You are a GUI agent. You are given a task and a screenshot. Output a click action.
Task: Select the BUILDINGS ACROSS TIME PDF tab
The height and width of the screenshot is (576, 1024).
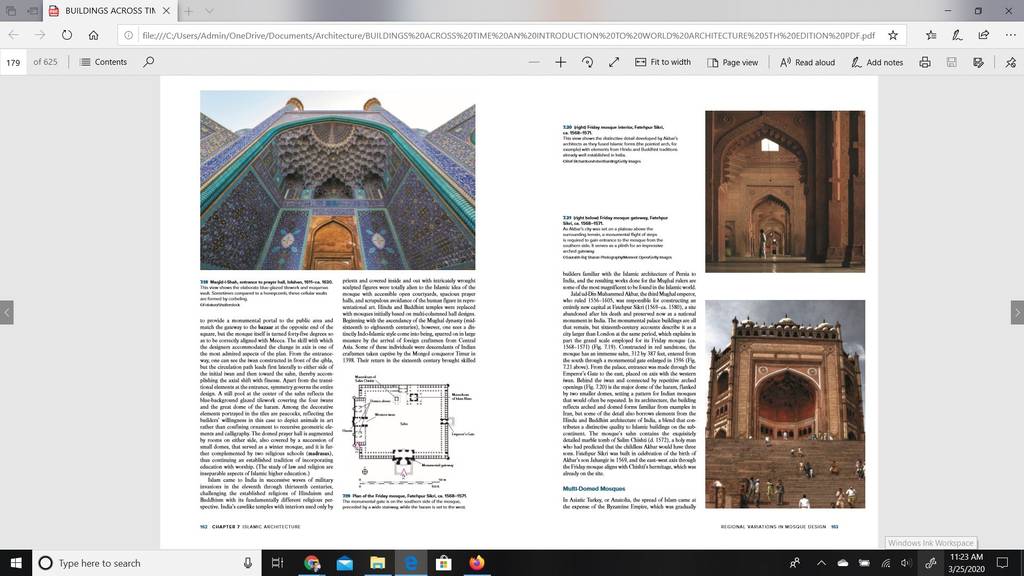click(x=110, y=10)
